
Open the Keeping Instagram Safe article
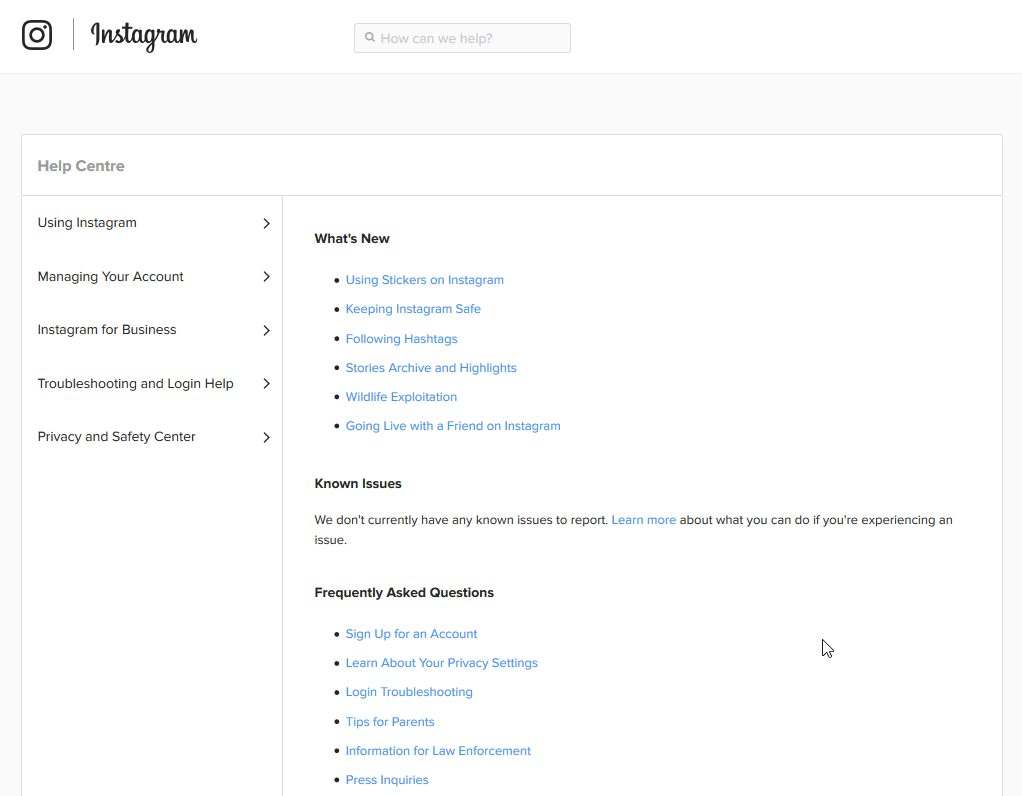click(x=413, y=309)
